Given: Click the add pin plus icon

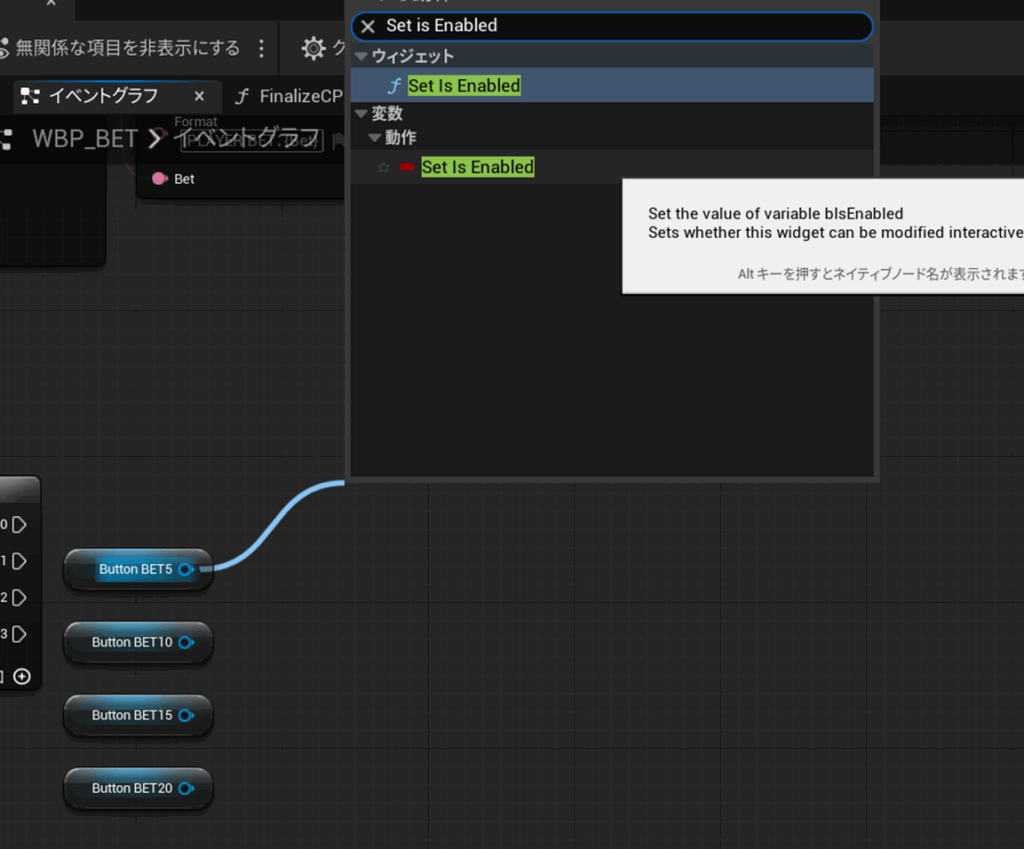Looking at the screenshot, I should pyautogui.click(x=22, y=676).
